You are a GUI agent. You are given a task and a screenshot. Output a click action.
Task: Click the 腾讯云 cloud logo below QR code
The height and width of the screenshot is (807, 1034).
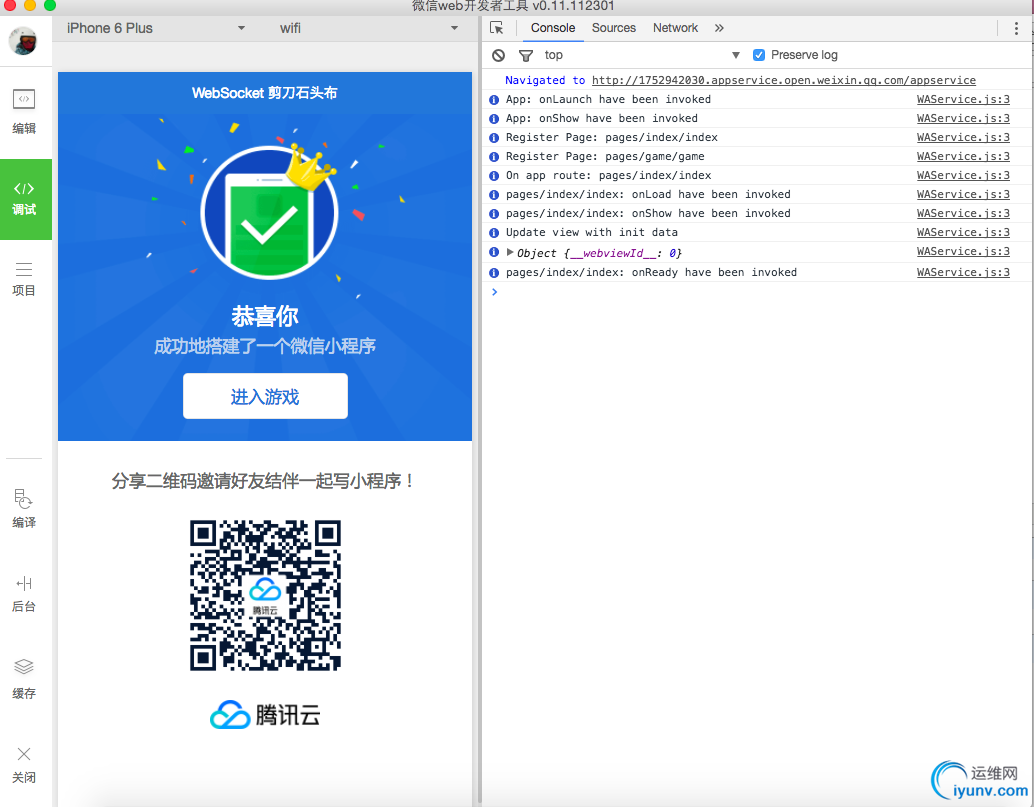265,715
